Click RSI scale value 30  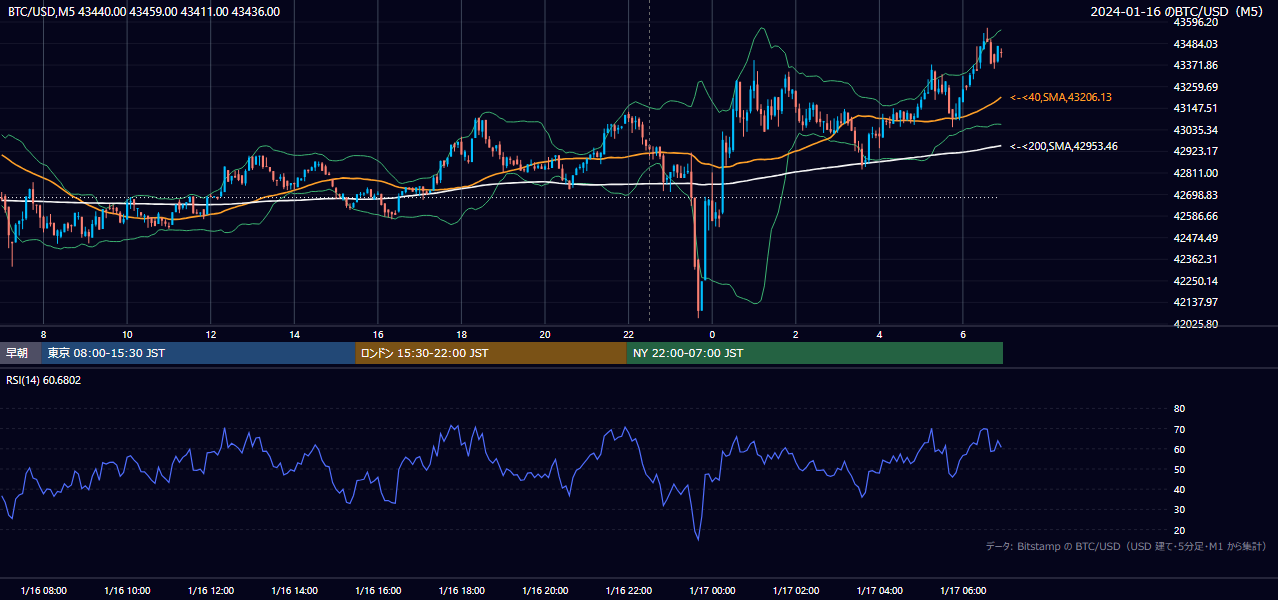click(1179, 510)
